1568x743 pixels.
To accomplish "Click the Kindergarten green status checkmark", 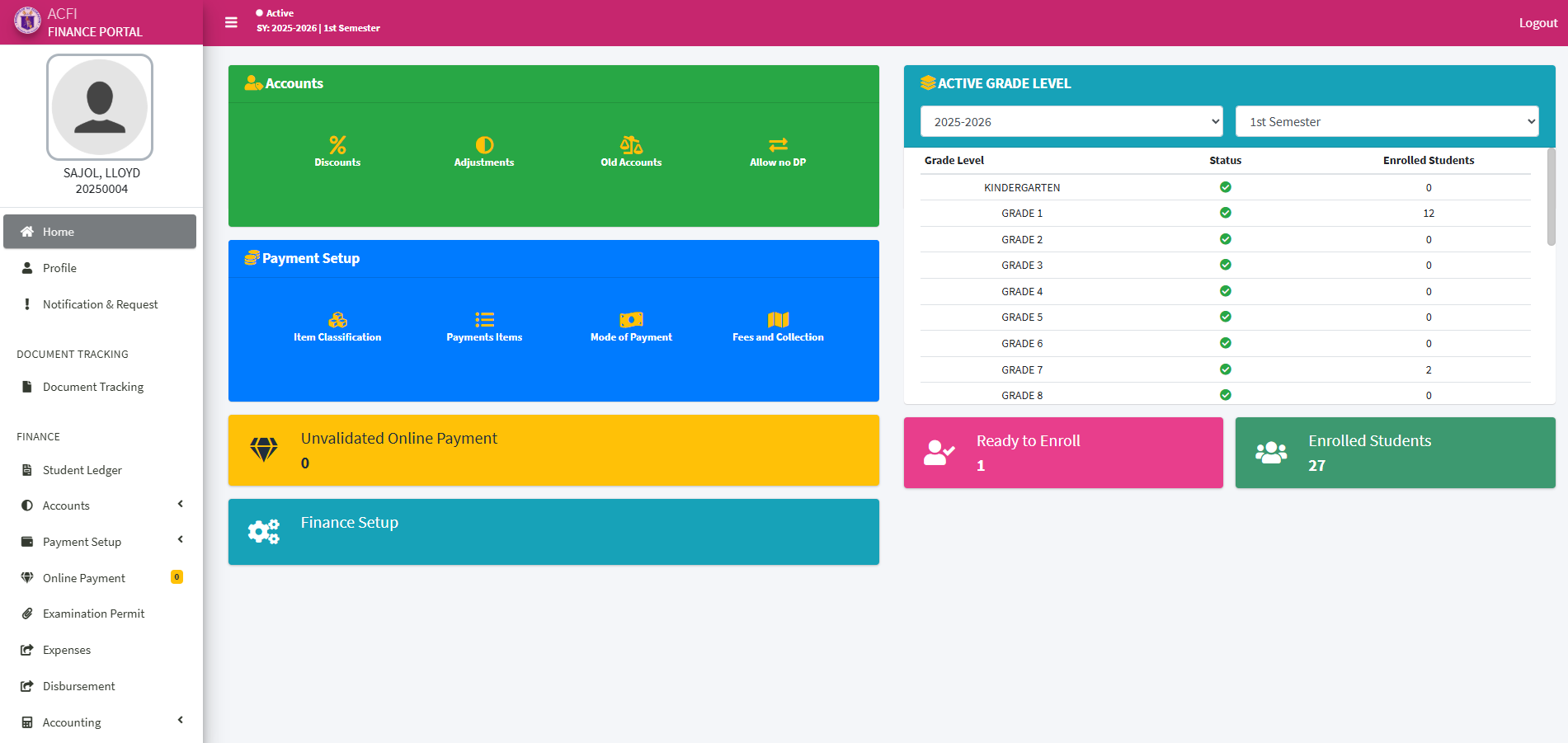I will tap(1225, 187).
